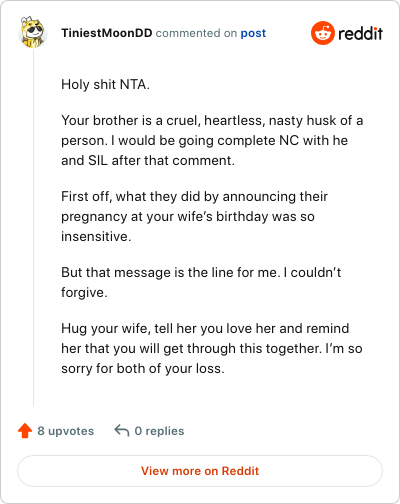Click the paragraph starting "Hug your wife"

[x=212, y=348]
